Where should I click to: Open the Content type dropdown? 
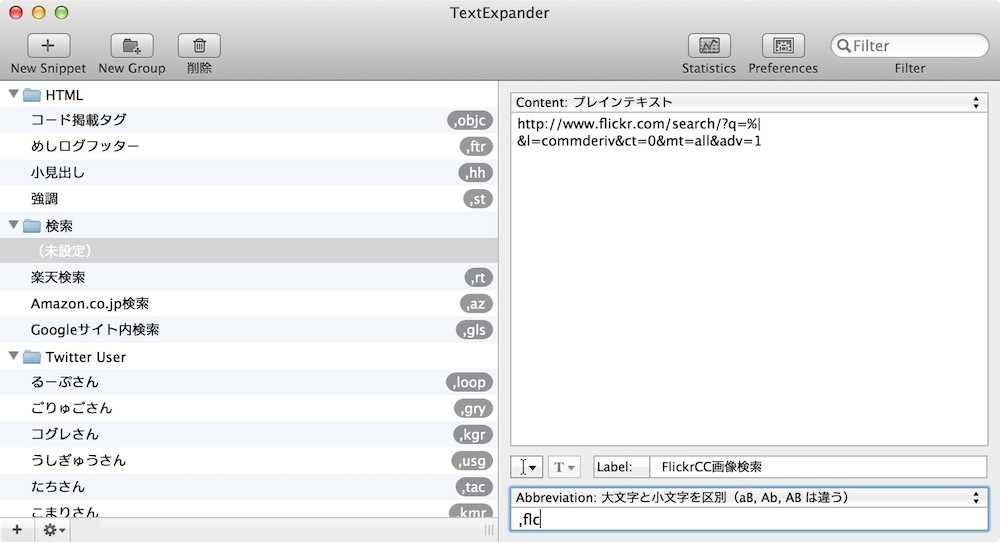749,102
